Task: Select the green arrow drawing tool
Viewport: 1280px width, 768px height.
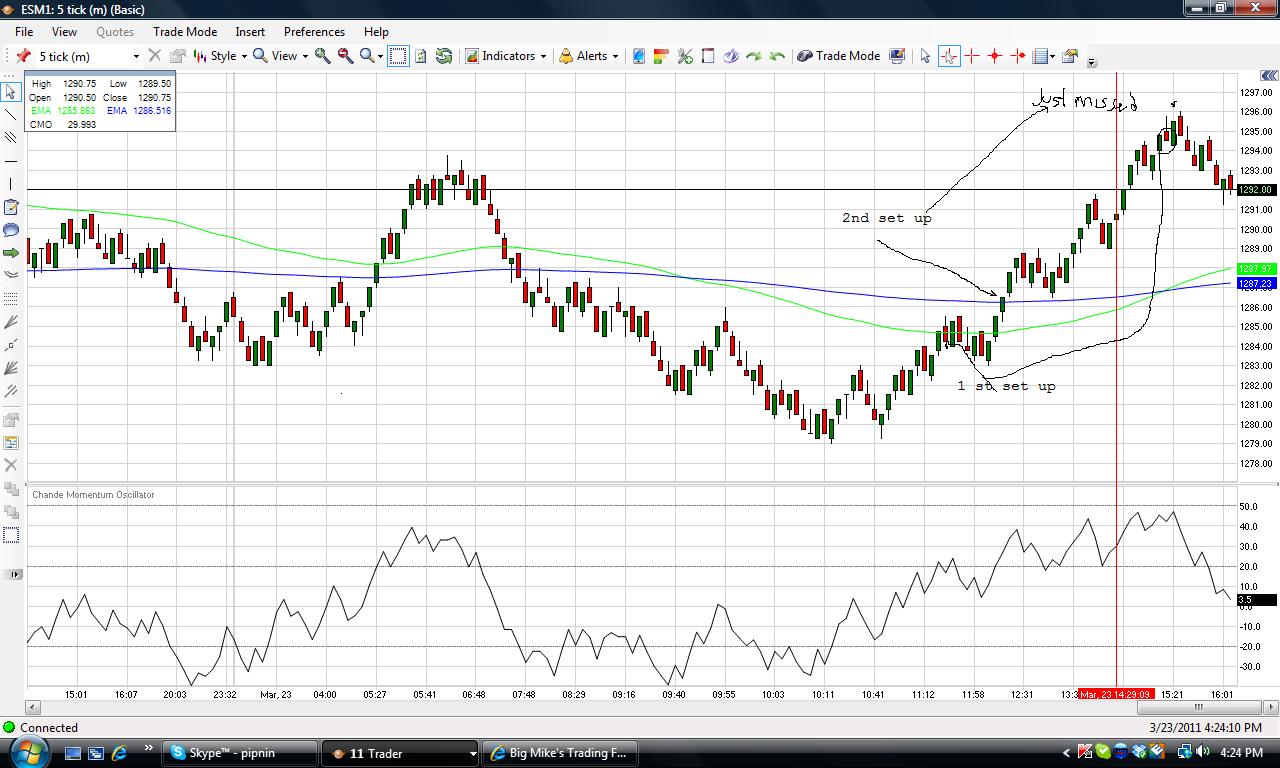Action: point(11,253)
